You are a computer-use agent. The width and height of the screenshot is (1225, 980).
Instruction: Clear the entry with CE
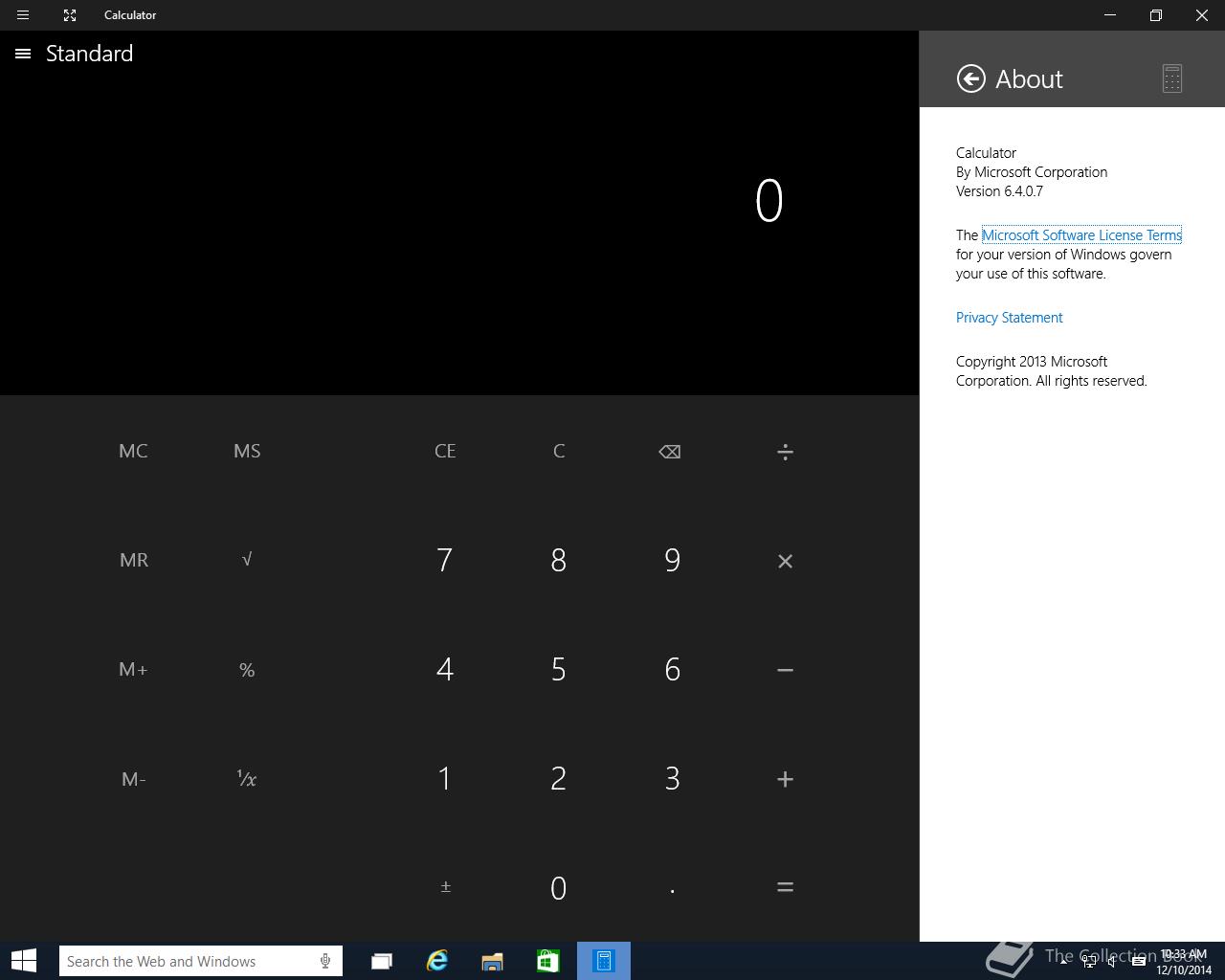[x=445, y=451]
